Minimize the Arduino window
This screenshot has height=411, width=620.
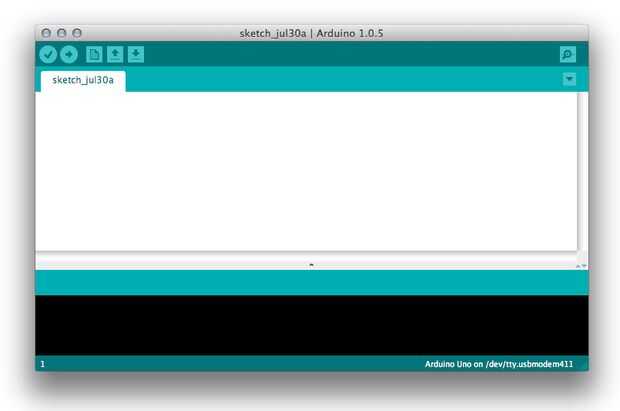tap(62, 33)
